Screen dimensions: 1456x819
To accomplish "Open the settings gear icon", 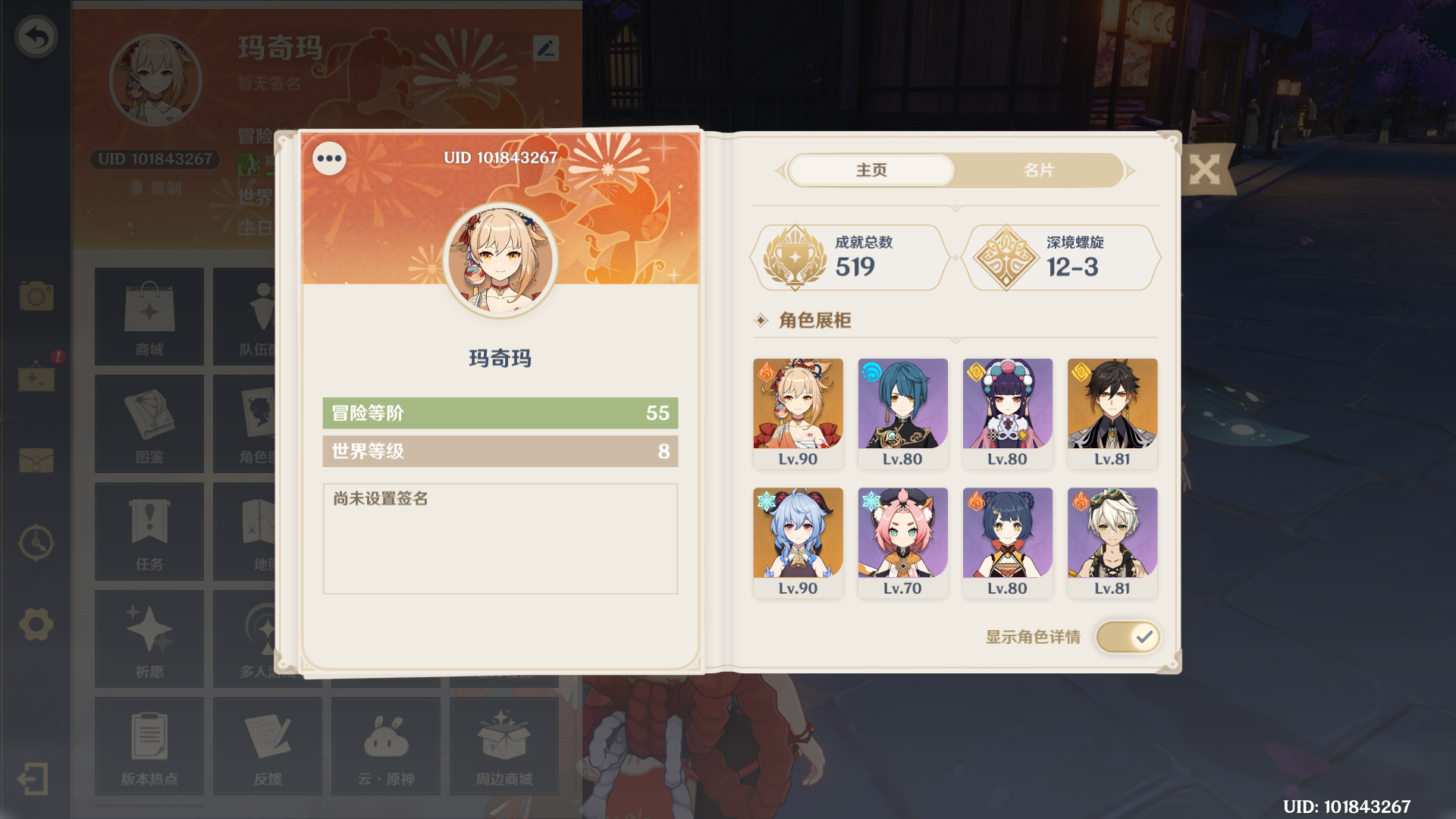I will tap(36, 625).
